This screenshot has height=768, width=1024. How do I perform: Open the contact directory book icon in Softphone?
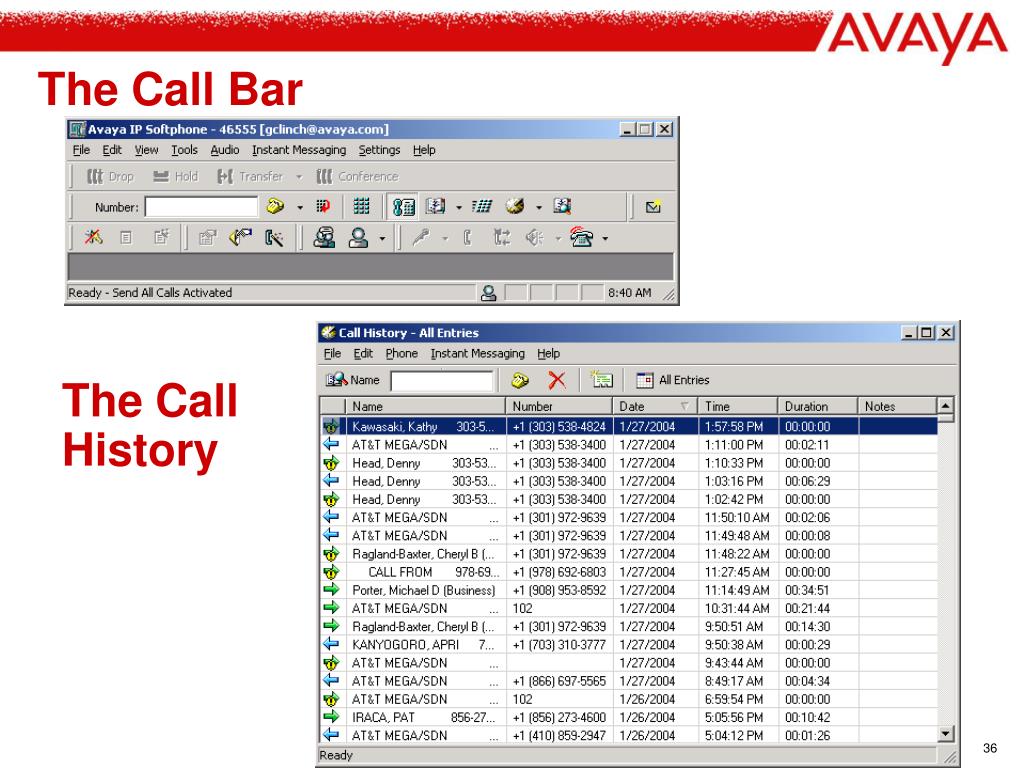tap(435, 206)
